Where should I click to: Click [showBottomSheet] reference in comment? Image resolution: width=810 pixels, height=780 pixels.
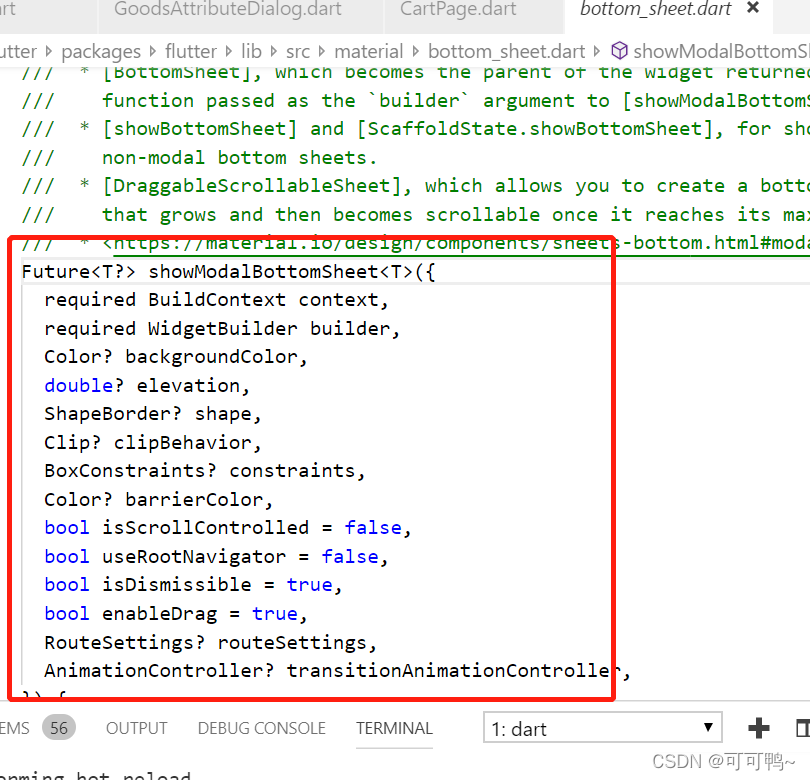coord(200,129)
